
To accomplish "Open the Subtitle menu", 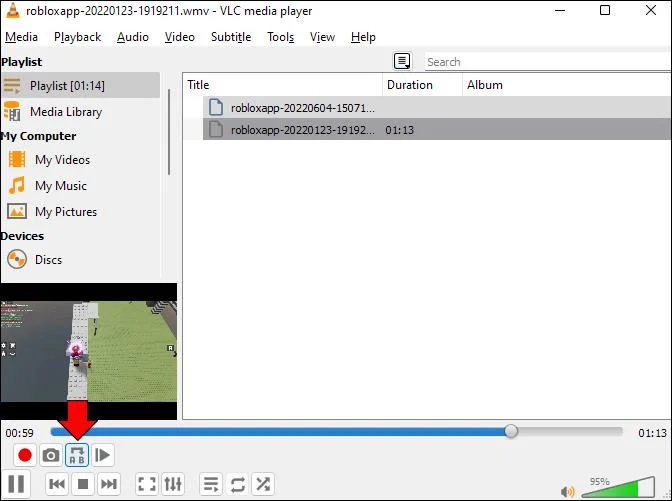I will tap(231, 37).
